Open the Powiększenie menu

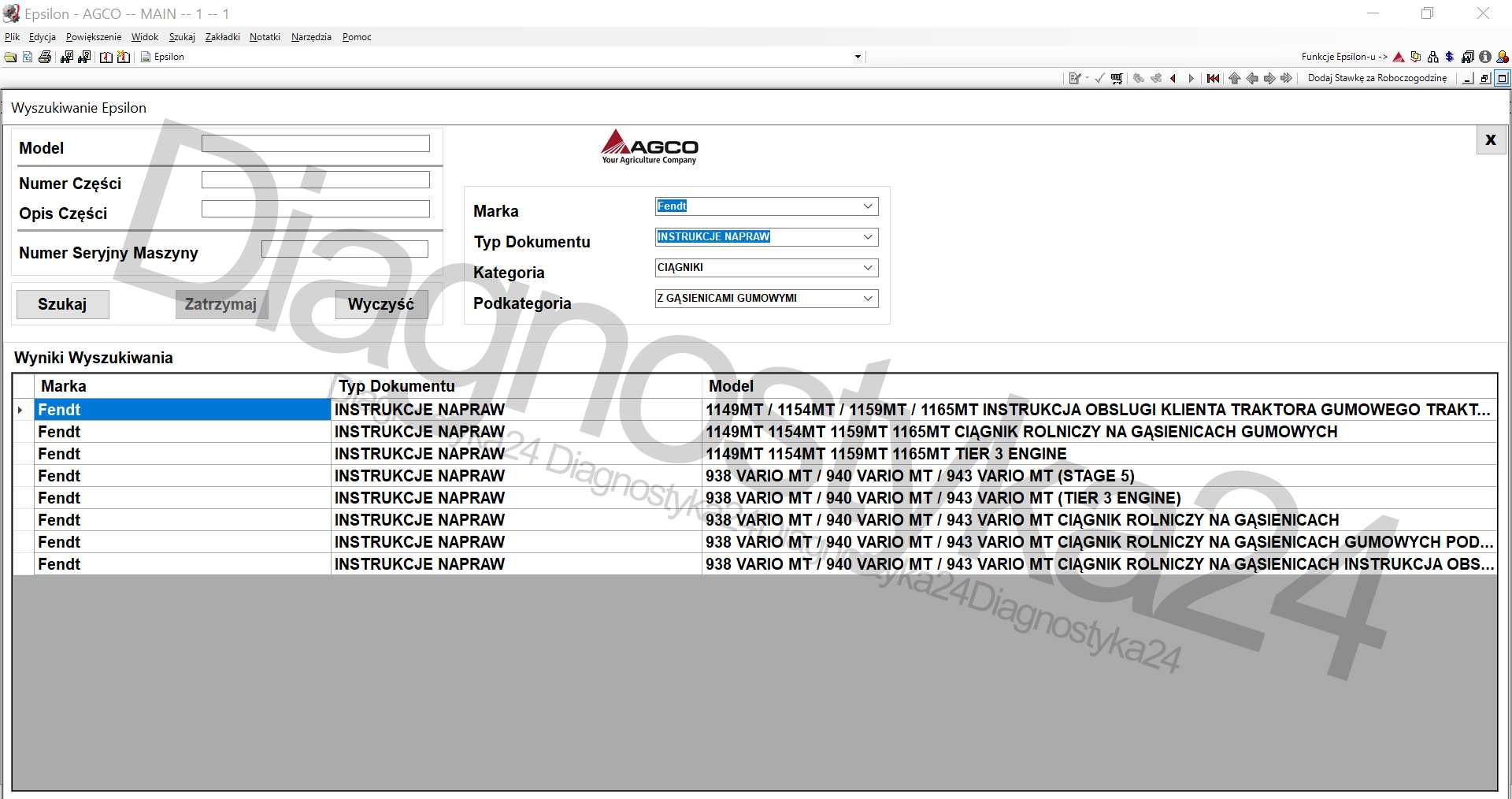coord(94,37)
